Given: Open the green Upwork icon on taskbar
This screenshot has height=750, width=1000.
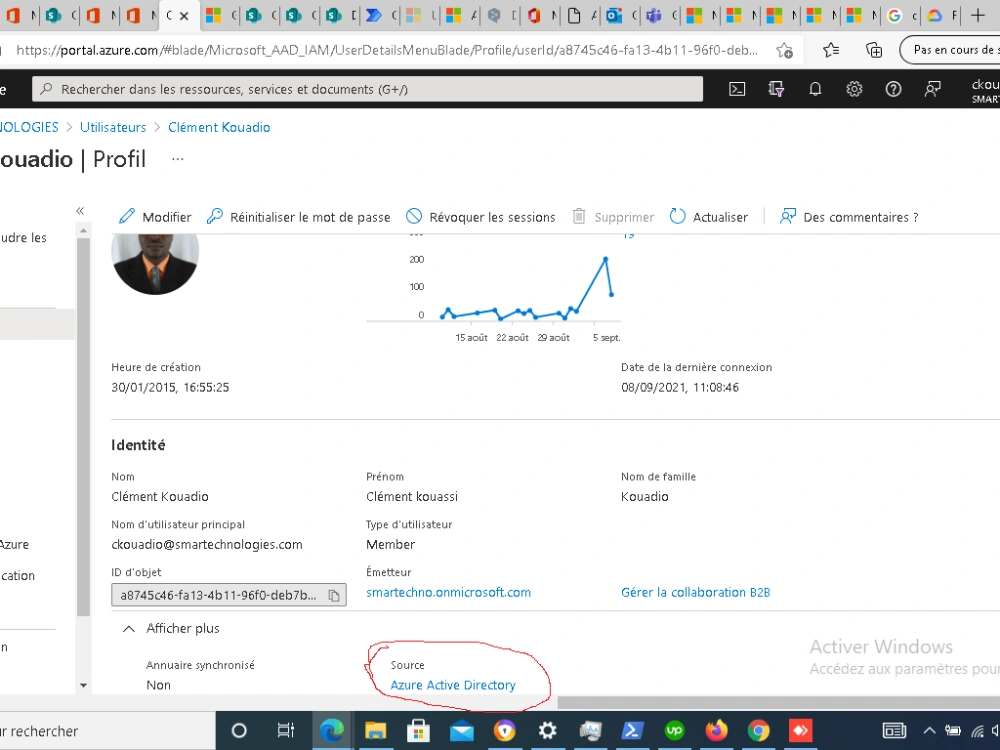Looking at the screenshot, I should coord(674,730).
